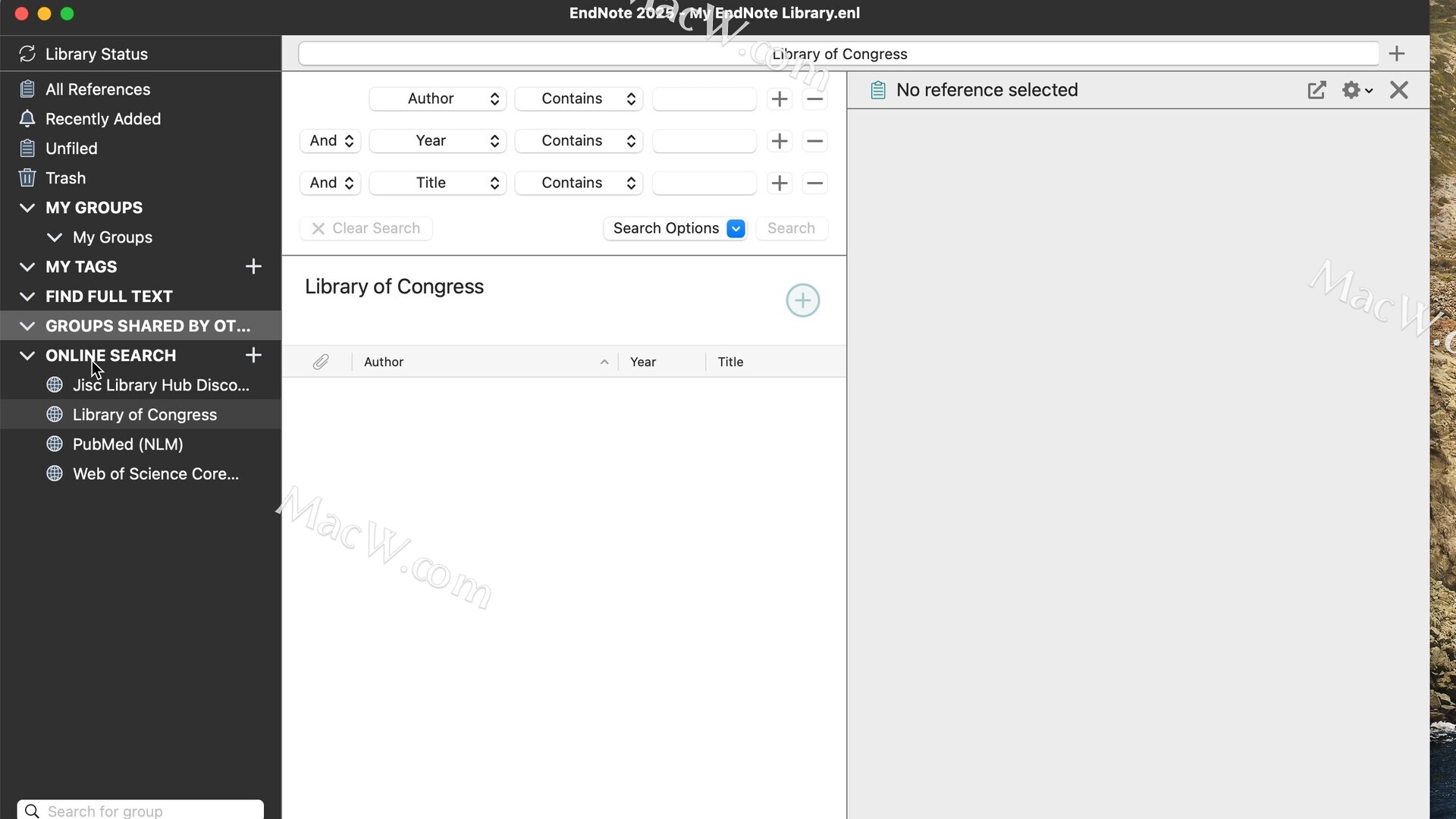Open Contains dropdown in Author row
Screen dimensions: 1456x819
pos(579,99)
